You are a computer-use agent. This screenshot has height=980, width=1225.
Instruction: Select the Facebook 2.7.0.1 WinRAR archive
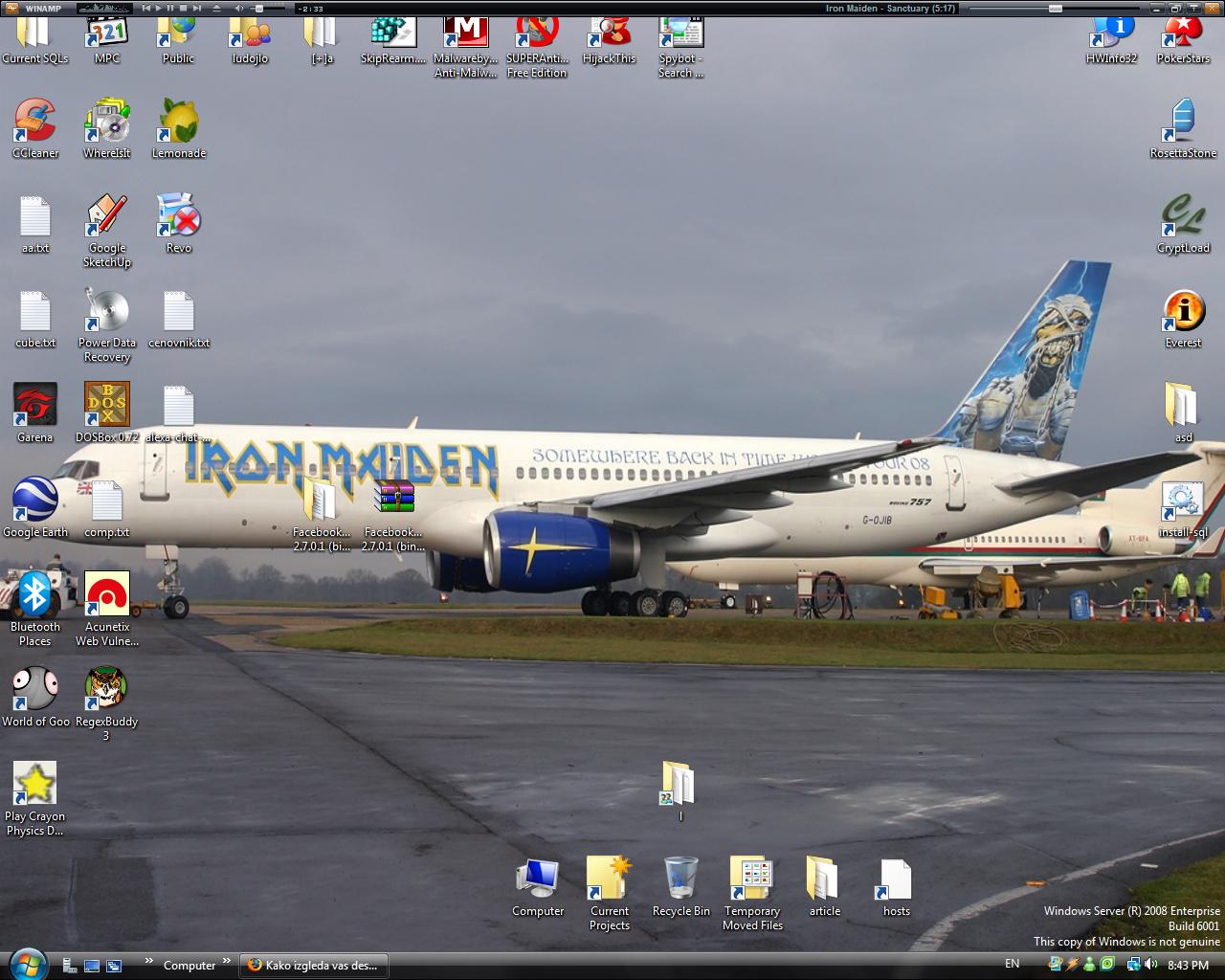pos(394,515)
